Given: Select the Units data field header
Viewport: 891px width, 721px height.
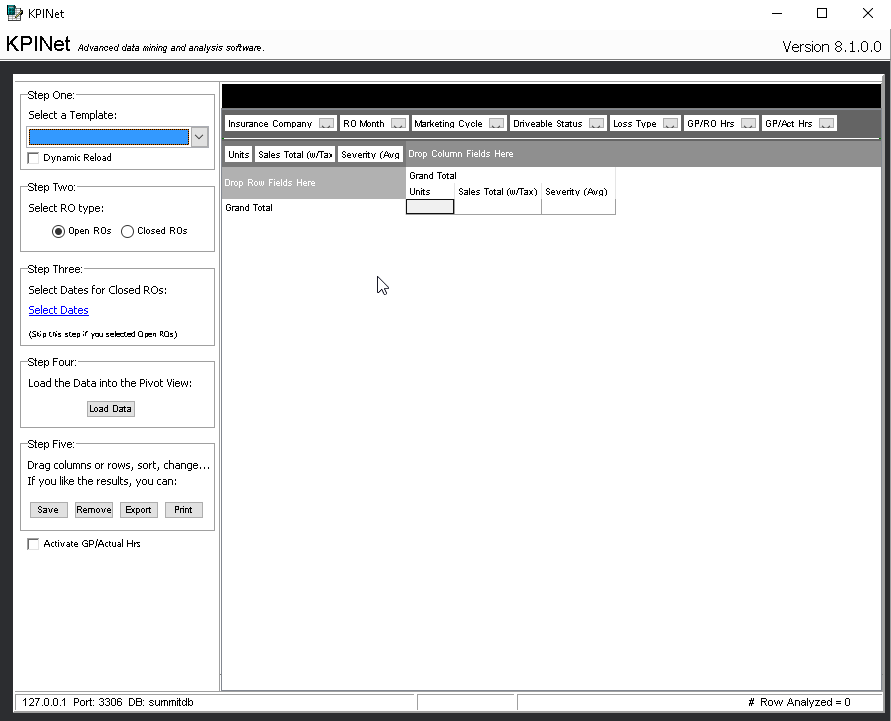Looking at the screenshot, I should point(238,154).
